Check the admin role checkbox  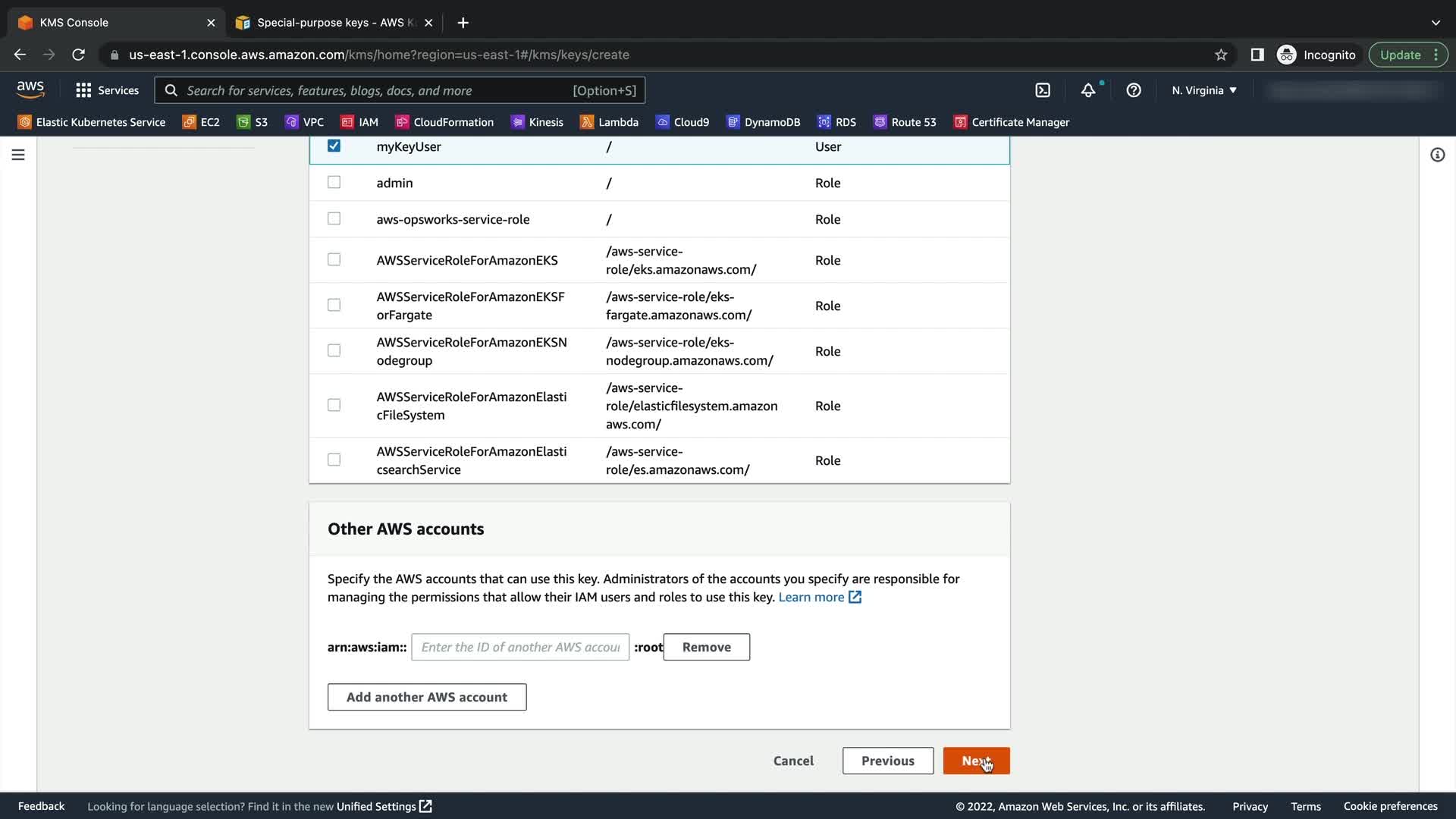click(334, 182)
